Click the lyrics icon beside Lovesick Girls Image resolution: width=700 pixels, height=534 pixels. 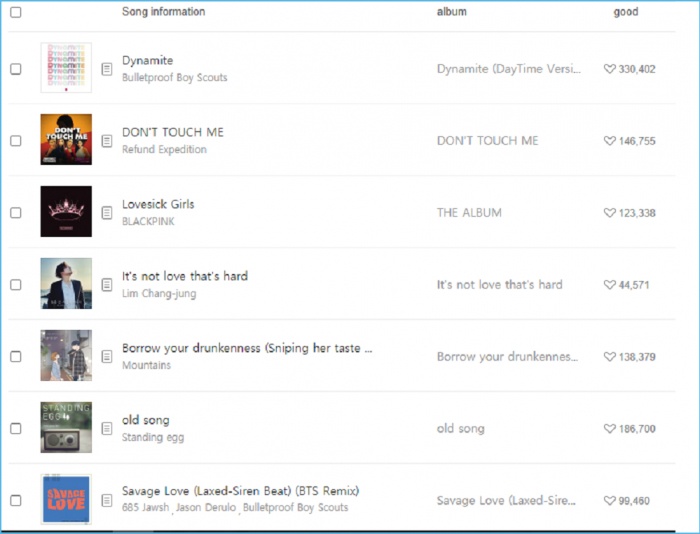(107, 213)
